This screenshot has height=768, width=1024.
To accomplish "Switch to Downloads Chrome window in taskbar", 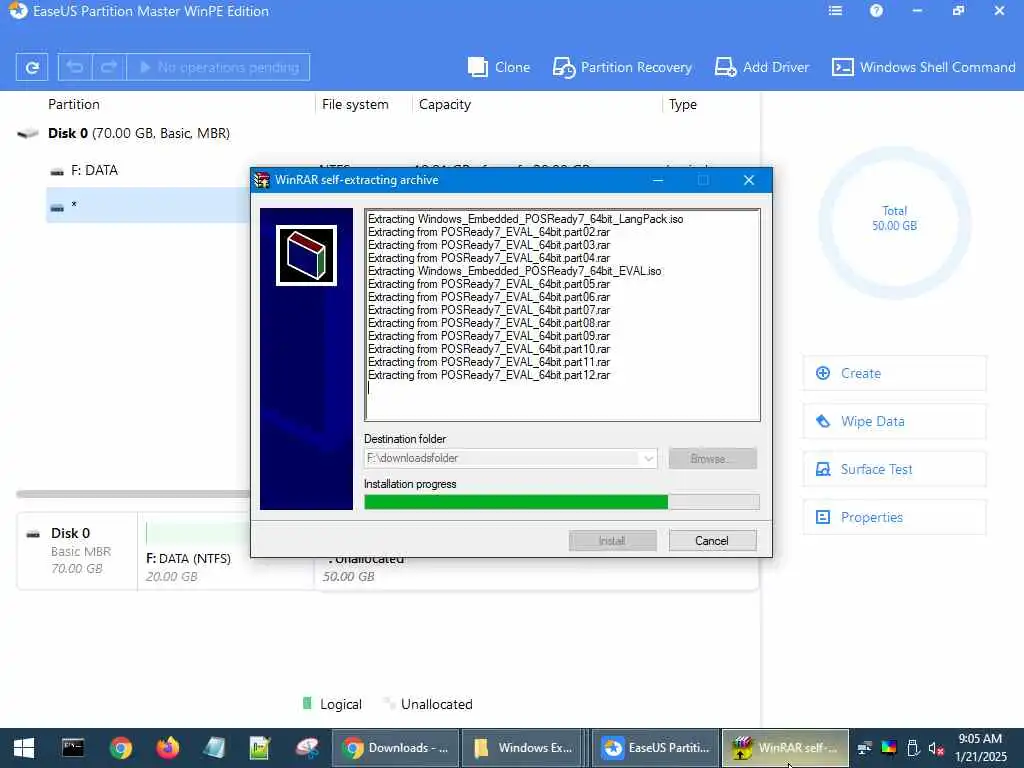I will click(x=395, y=748).
